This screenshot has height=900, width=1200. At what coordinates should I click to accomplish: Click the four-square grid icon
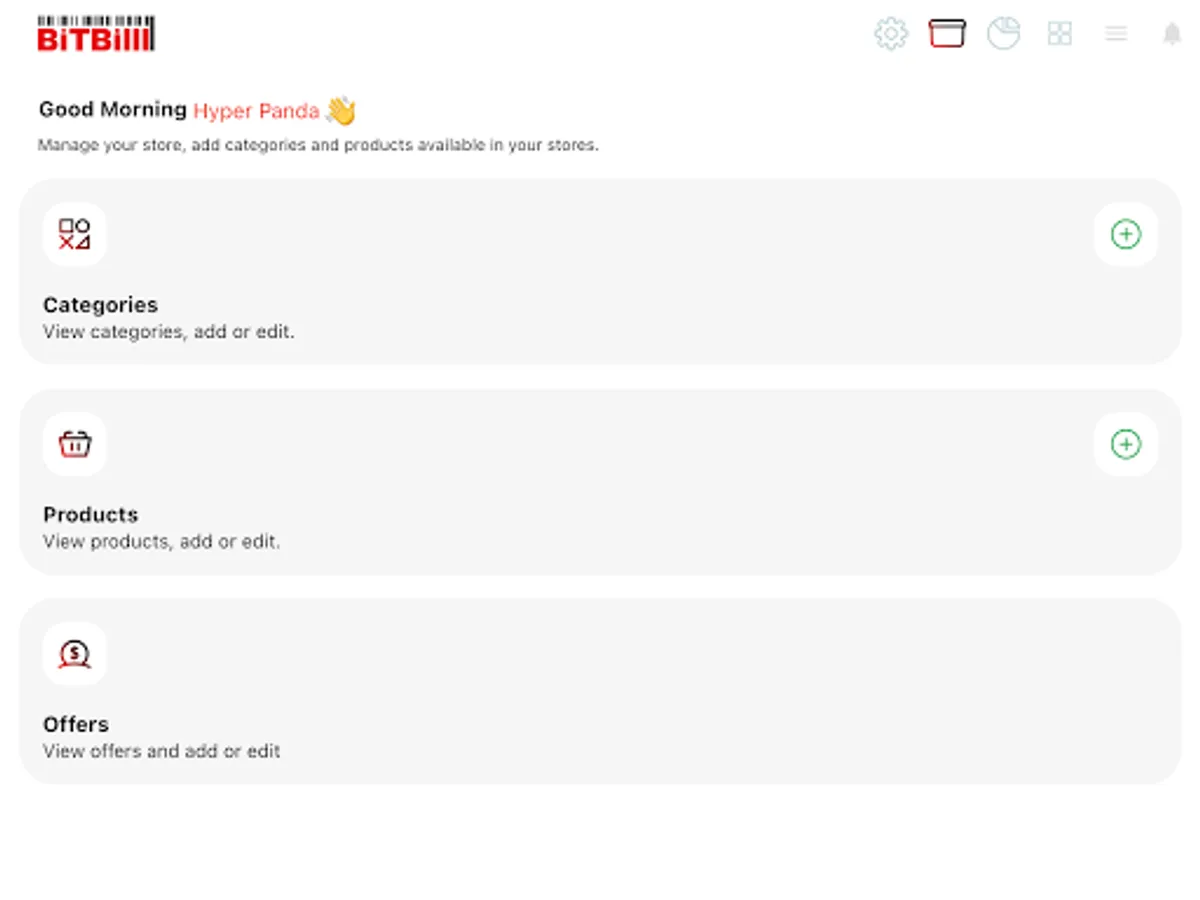(1059, 33)
